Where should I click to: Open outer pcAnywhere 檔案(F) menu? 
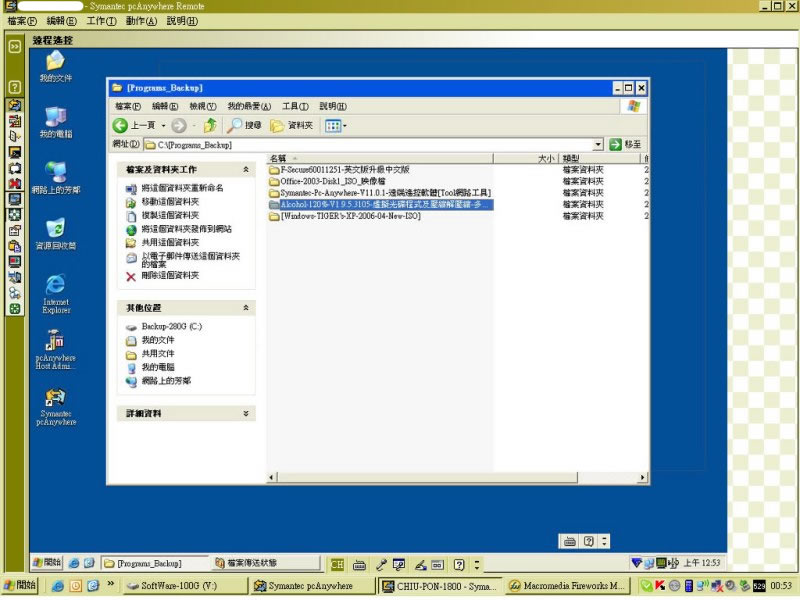coord(22,21)
